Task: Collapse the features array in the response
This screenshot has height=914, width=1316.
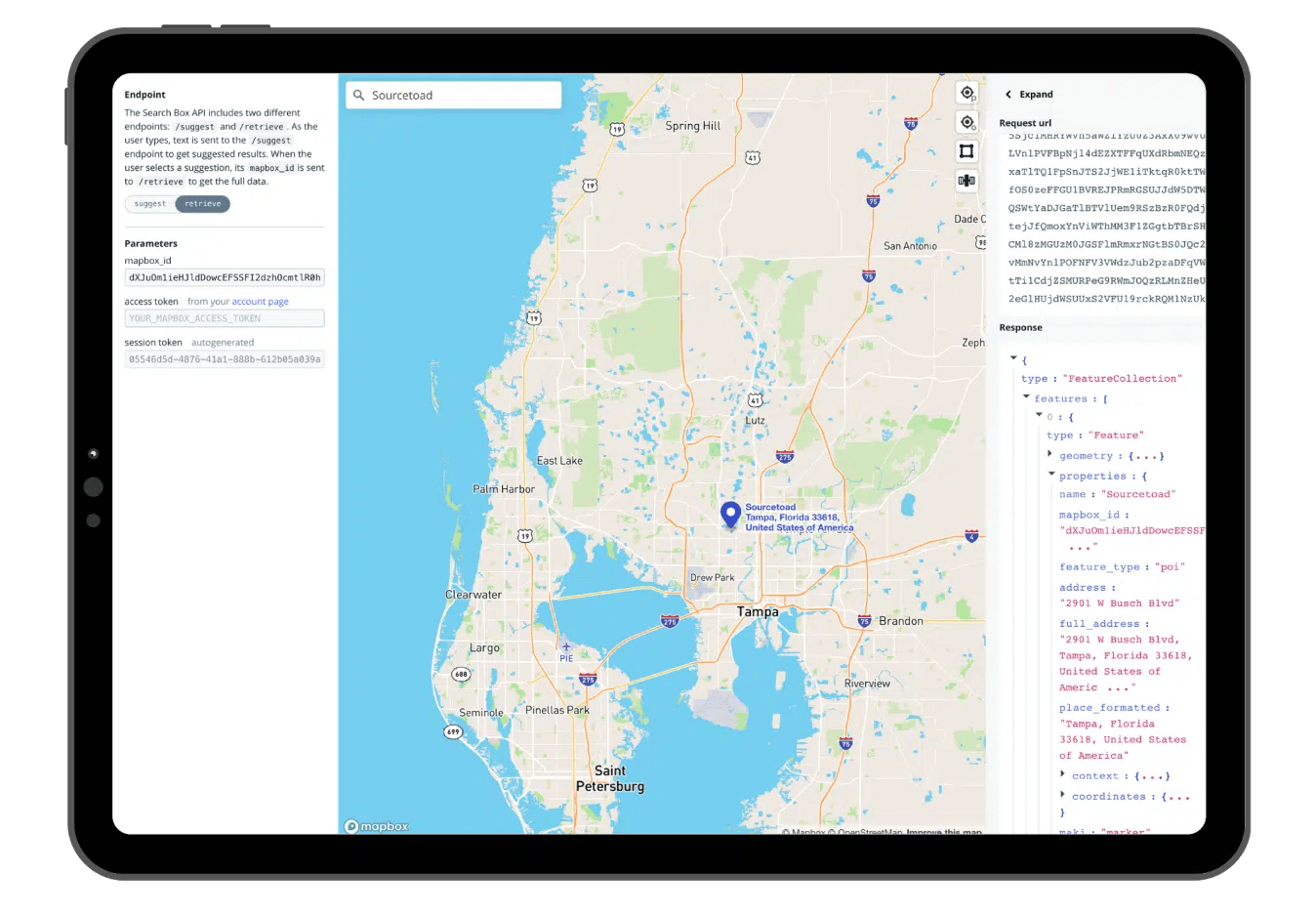Action: 1026,397
